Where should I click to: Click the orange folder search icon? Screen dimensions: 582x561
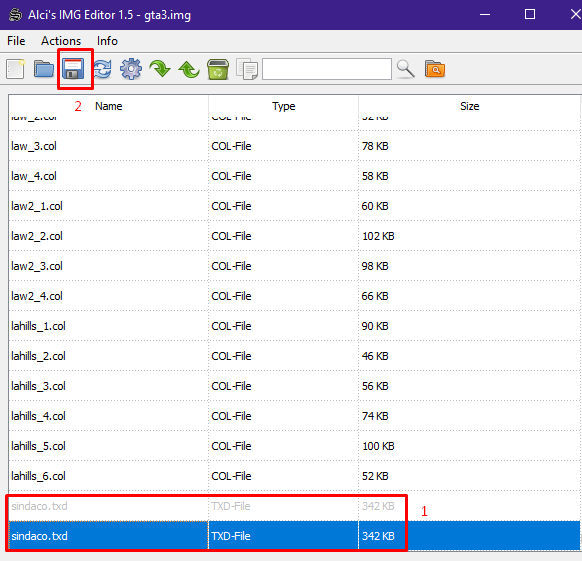point(435,69)
